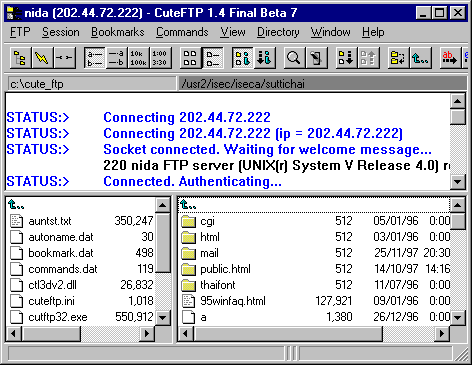
Task: Switch to list view toolbar button
Action: click(x=212, y=58)
